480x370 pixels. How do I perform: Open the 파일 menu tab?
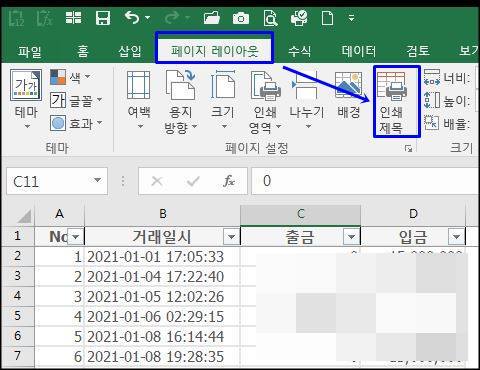(x=30, y=51)
